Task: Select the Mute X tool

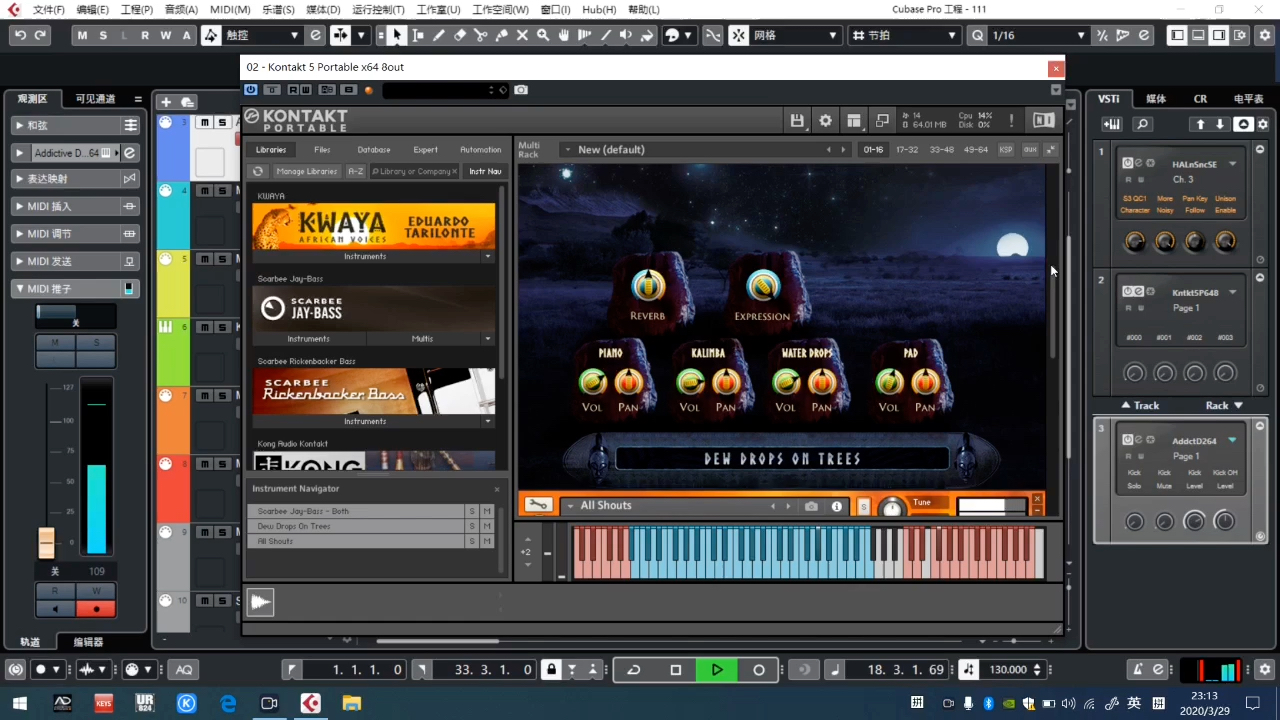Action: pyautogui.click(x=523, y=35)
